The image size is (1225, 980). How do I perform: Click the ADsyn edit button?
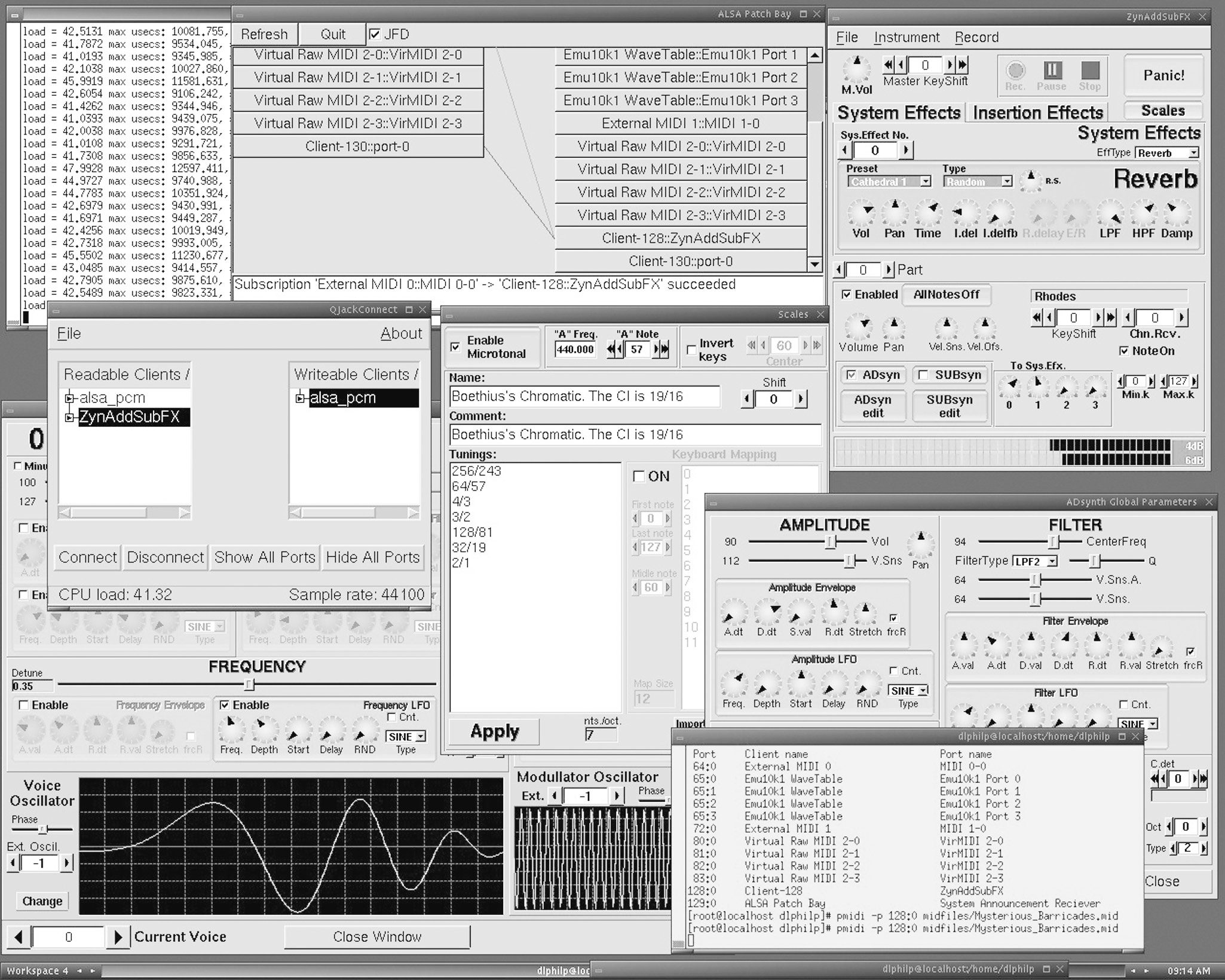click(872, 406)
